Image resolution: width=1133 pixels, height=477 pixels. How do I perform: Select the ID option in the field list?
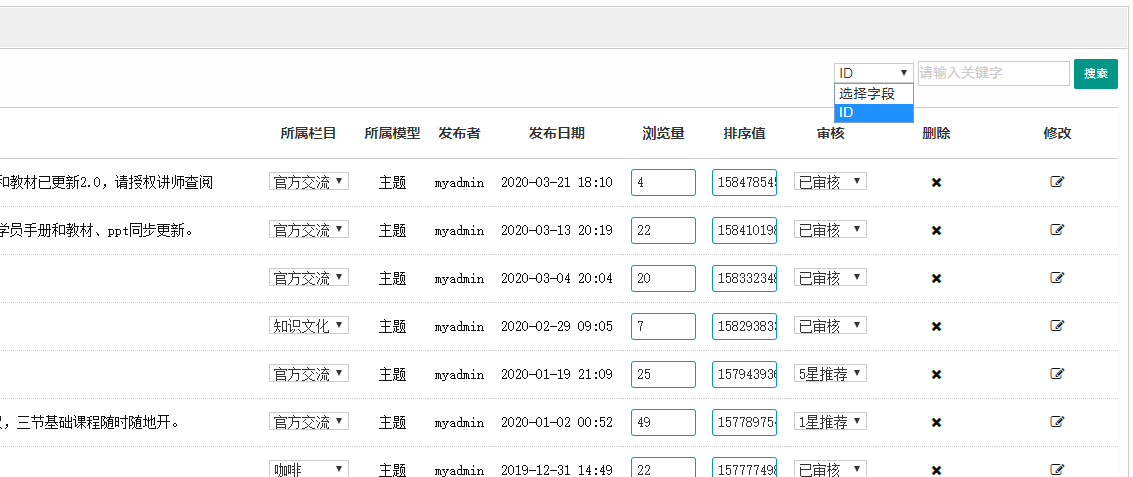click(873, 113)
